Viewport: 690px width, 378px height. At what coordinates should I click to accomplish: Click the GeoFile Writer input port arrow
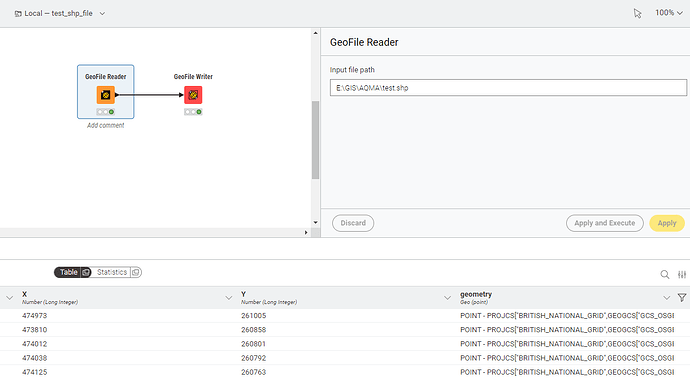coord(181,95)
